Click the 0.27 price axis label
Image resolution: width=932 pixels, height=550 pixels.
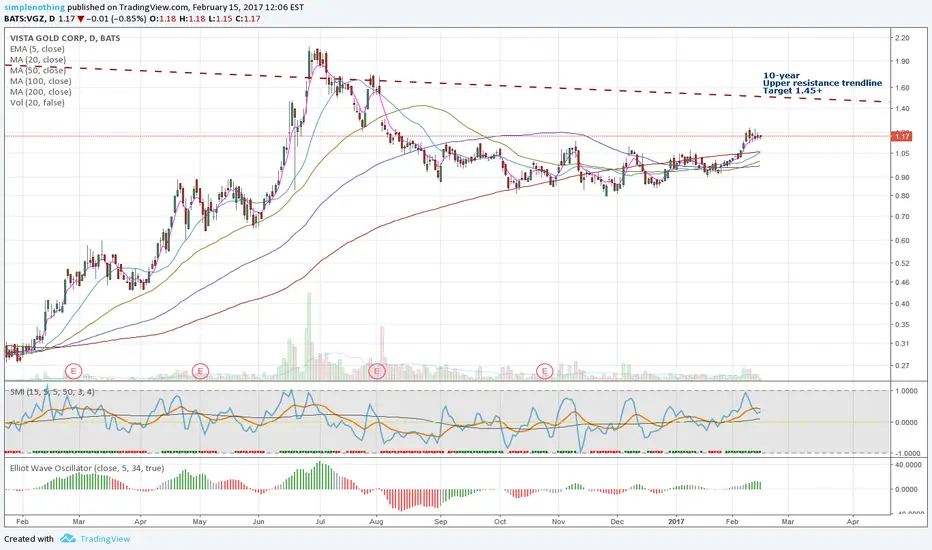[x=902, y=366]
